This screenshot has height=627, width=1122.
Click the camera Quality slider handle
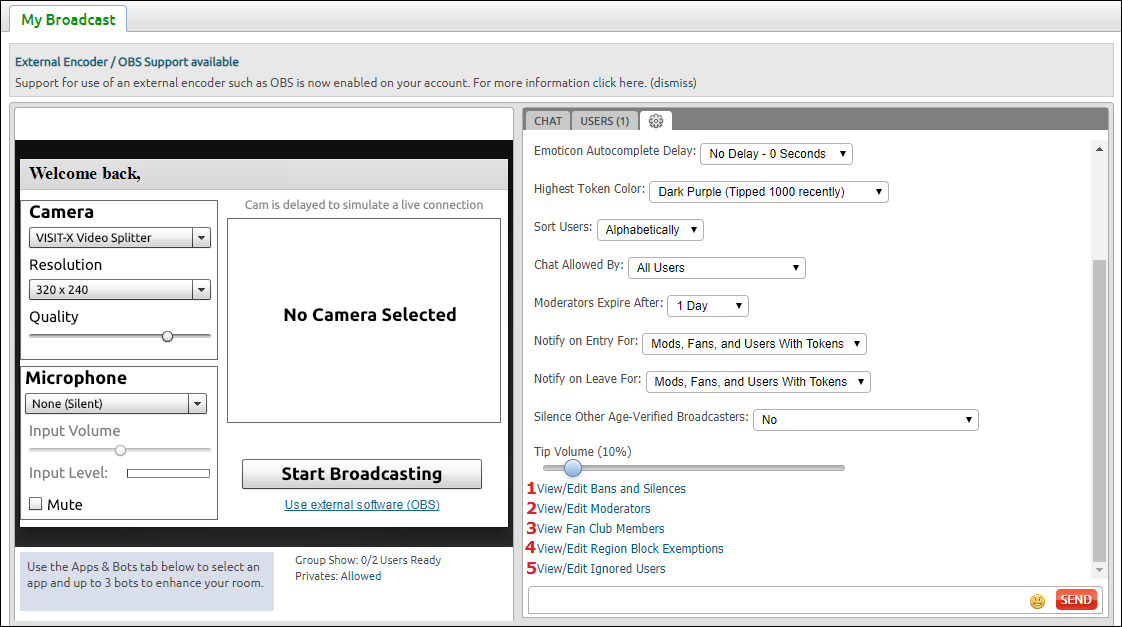(x=167, y=337)
